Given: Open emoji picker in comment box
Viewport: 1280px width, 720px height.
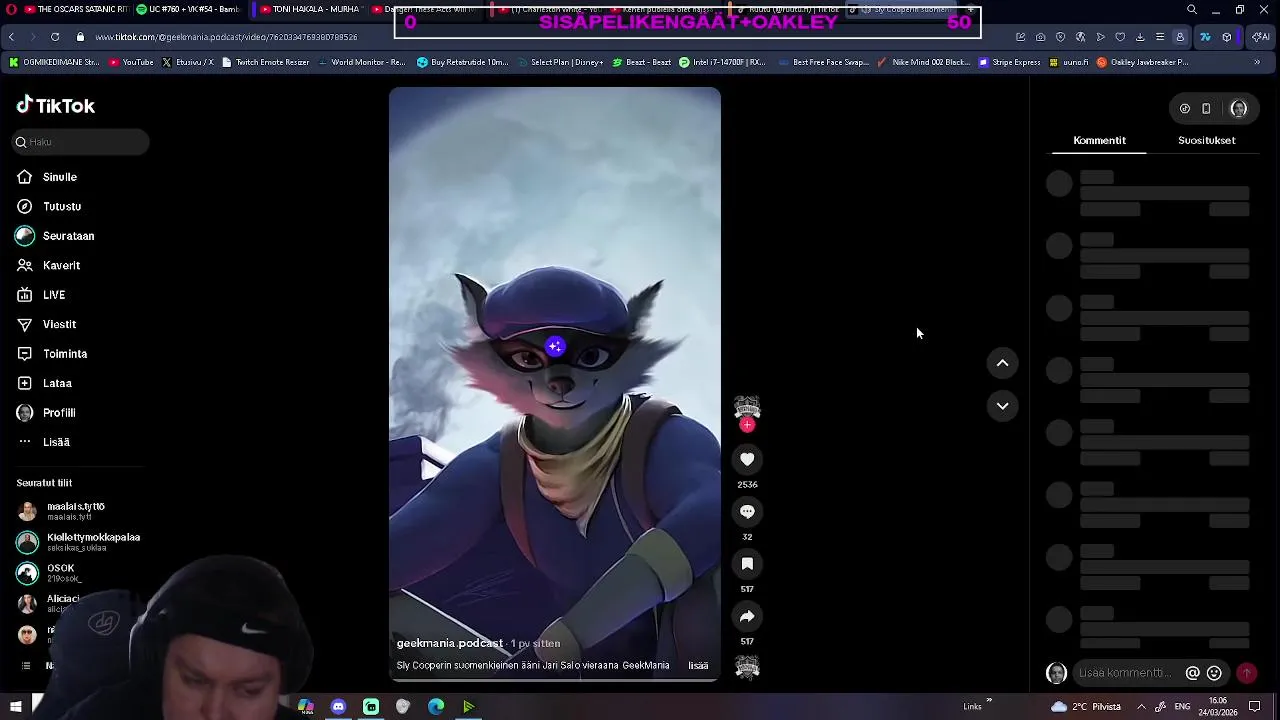Looking at the screenshot, I should pos(1214,673).
